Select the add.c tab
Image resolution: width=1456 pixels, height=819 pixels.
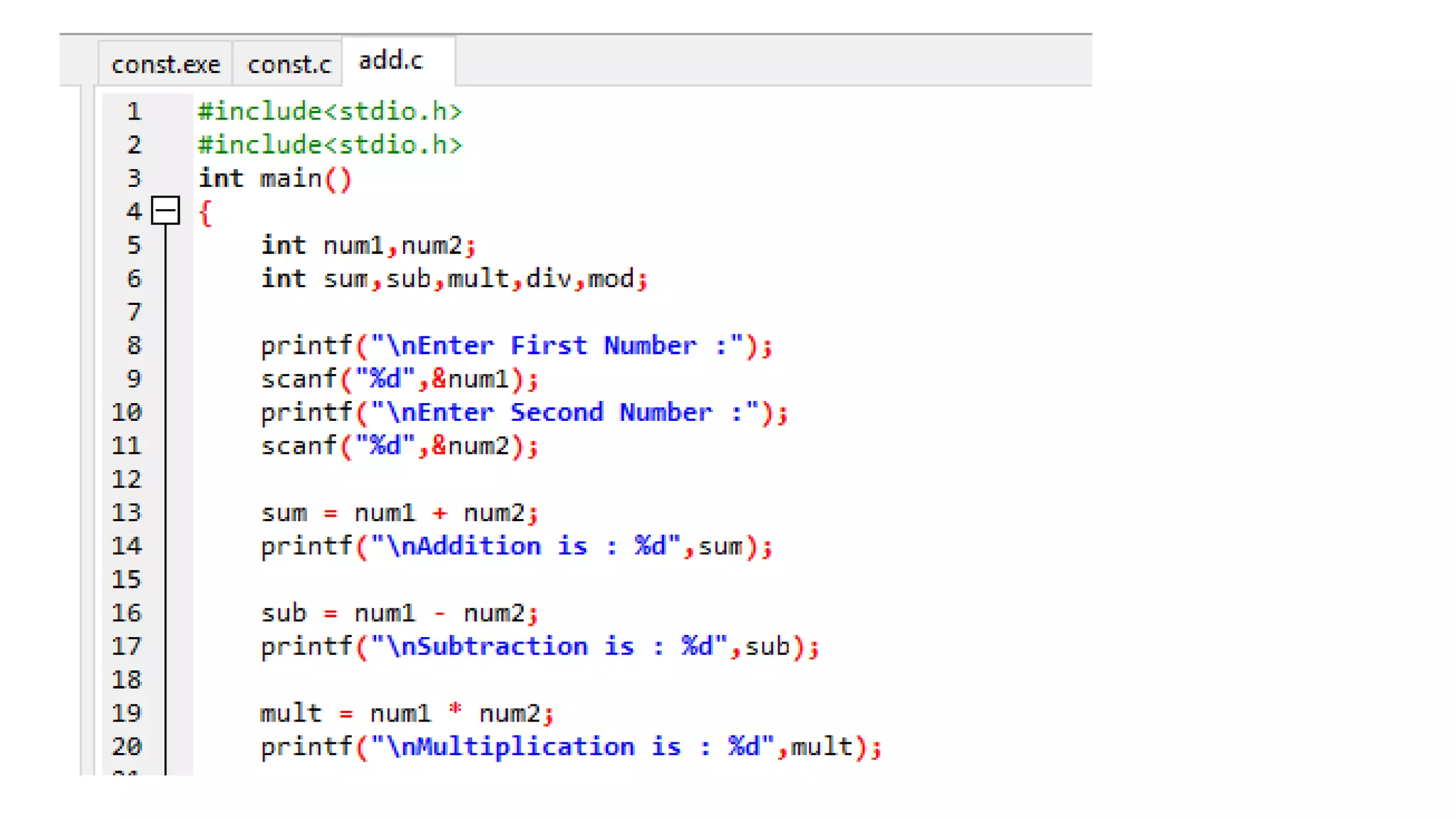(x=391, y=61)
